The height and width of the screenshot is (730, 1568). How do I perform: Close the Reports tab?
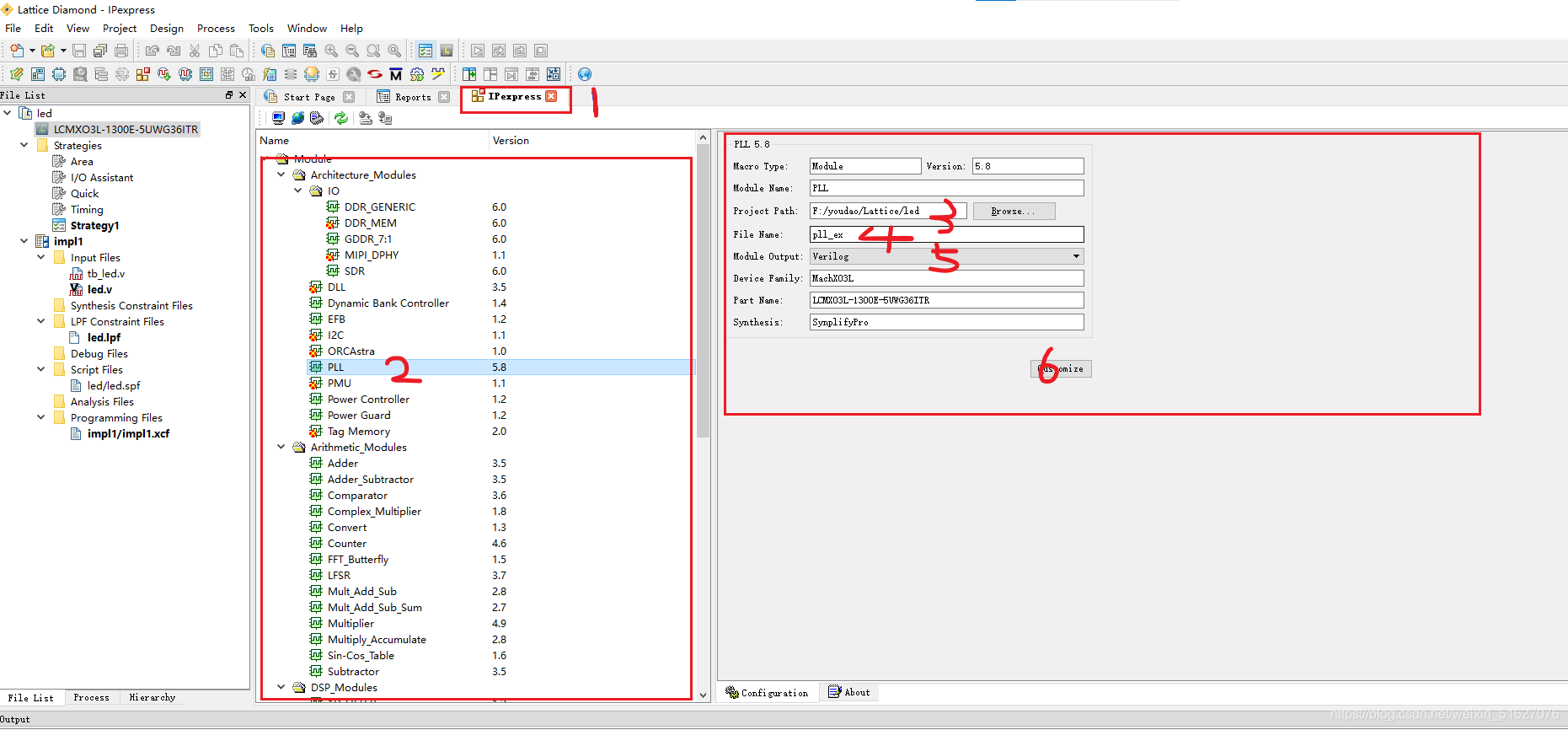point(444,97)
